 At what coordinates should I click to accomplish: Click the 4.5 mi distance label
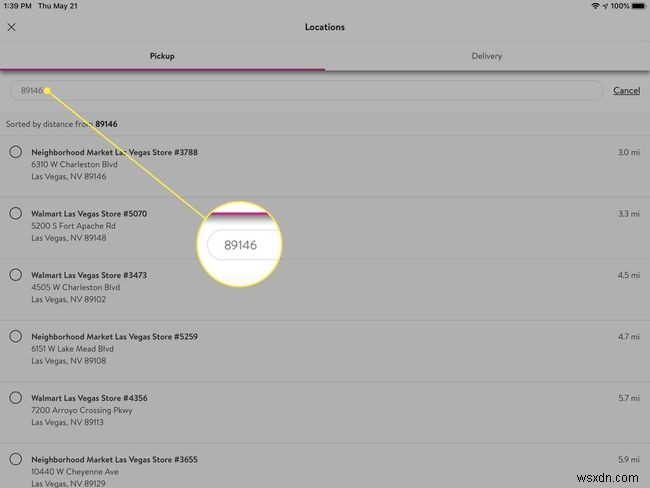[629, 275]
